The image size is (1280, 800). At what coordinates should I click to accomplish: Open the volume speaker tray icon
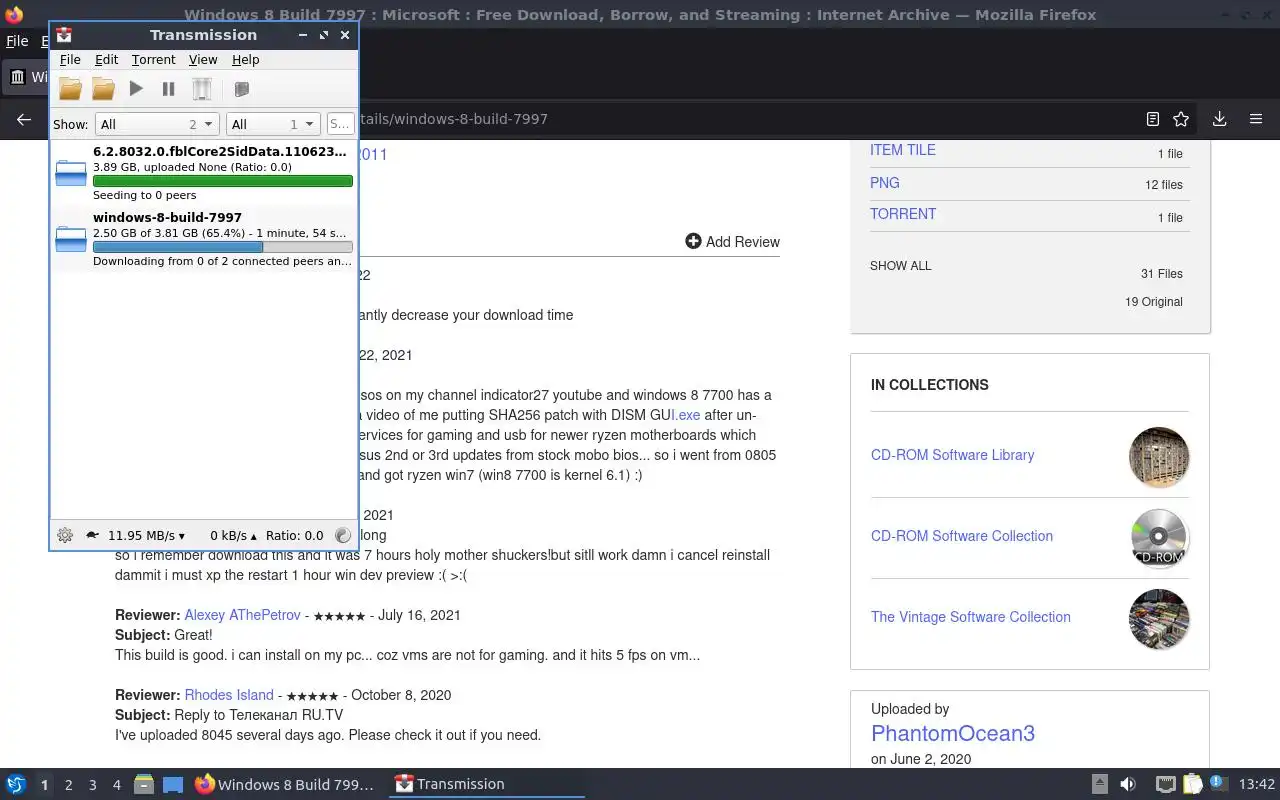coord(1128,784)
